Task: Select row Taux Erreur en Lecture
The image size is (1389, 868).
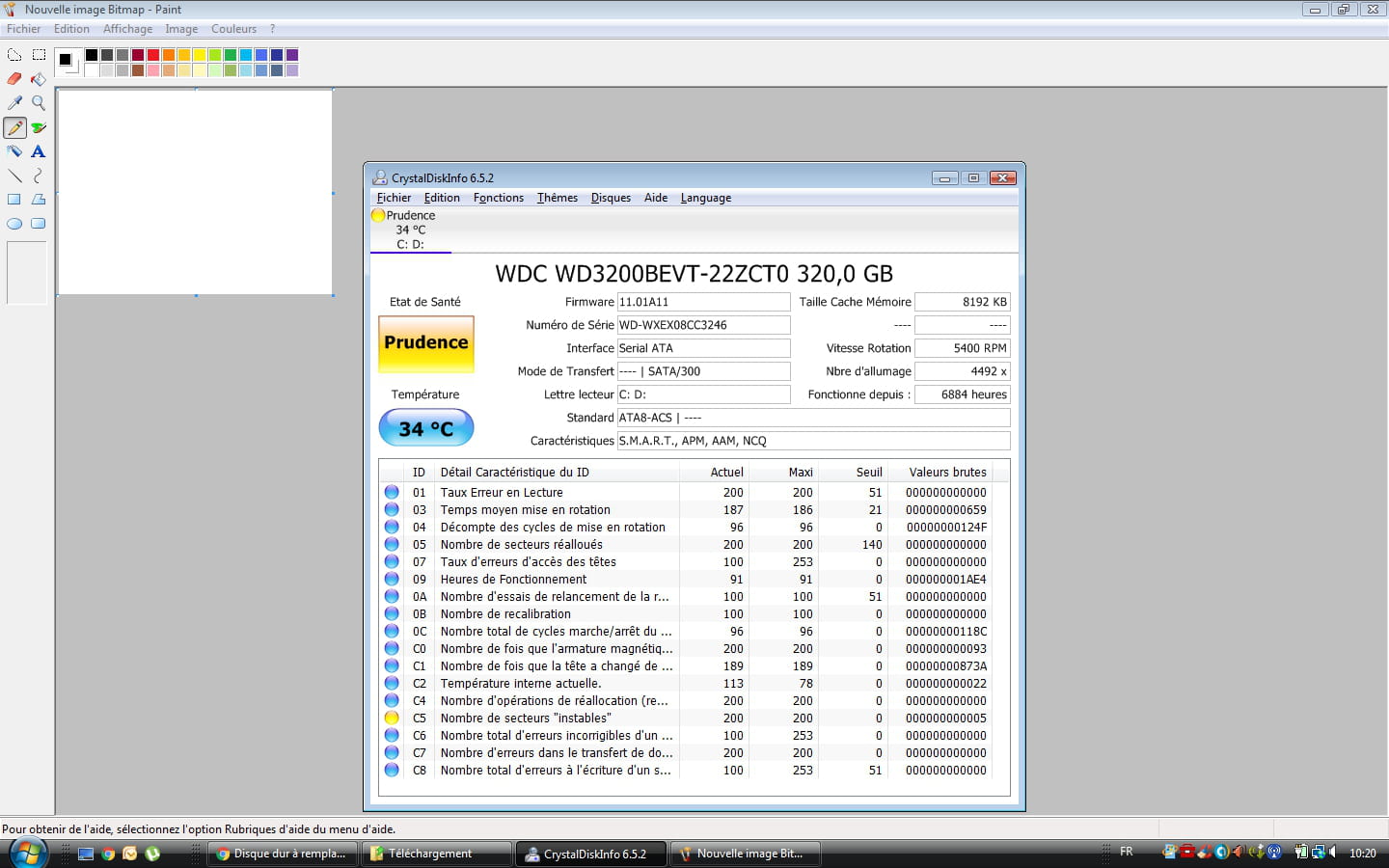Action: pos(686,492)
